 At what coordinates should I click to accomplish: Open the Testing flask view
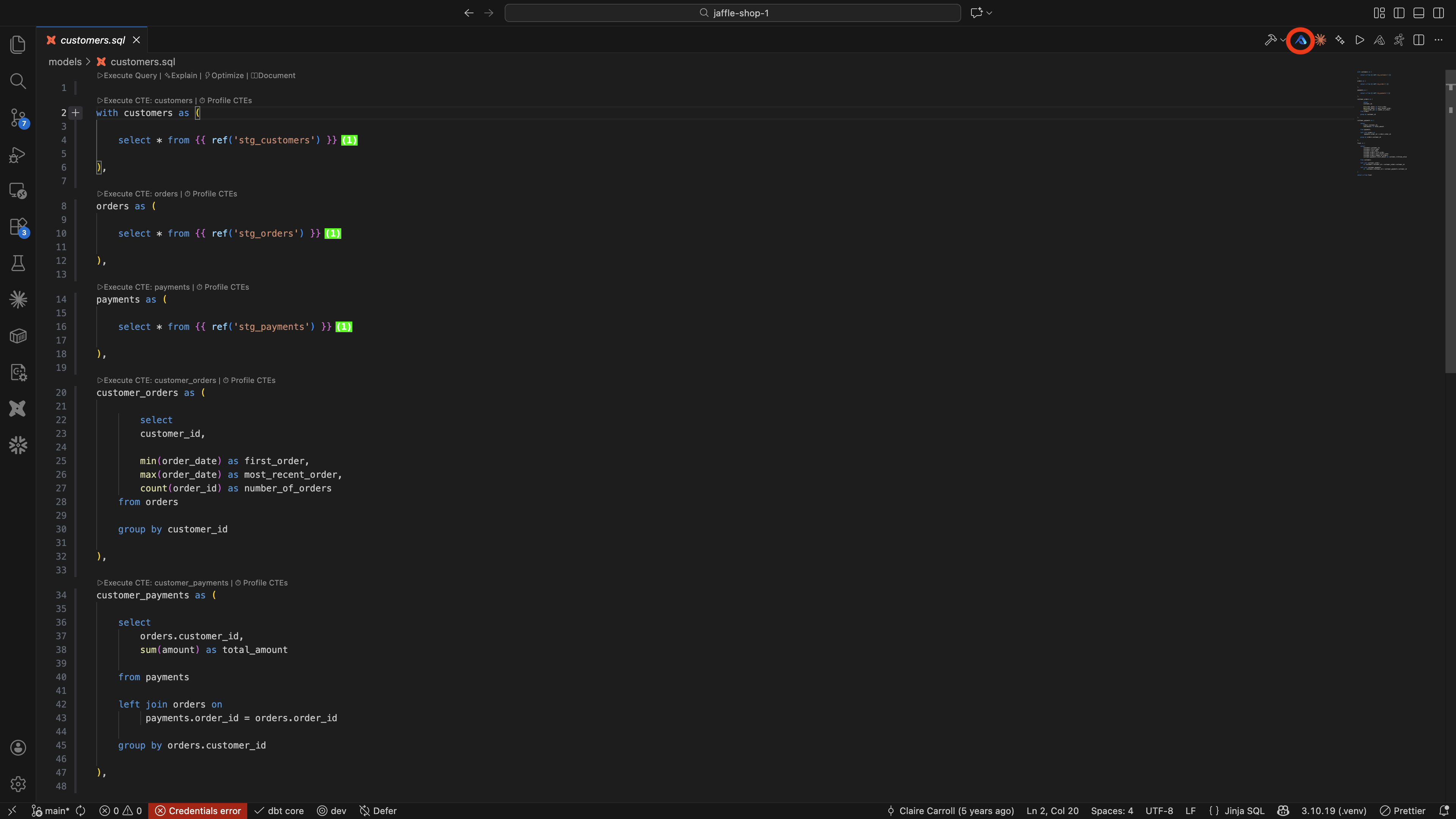(x=18, y=263)
